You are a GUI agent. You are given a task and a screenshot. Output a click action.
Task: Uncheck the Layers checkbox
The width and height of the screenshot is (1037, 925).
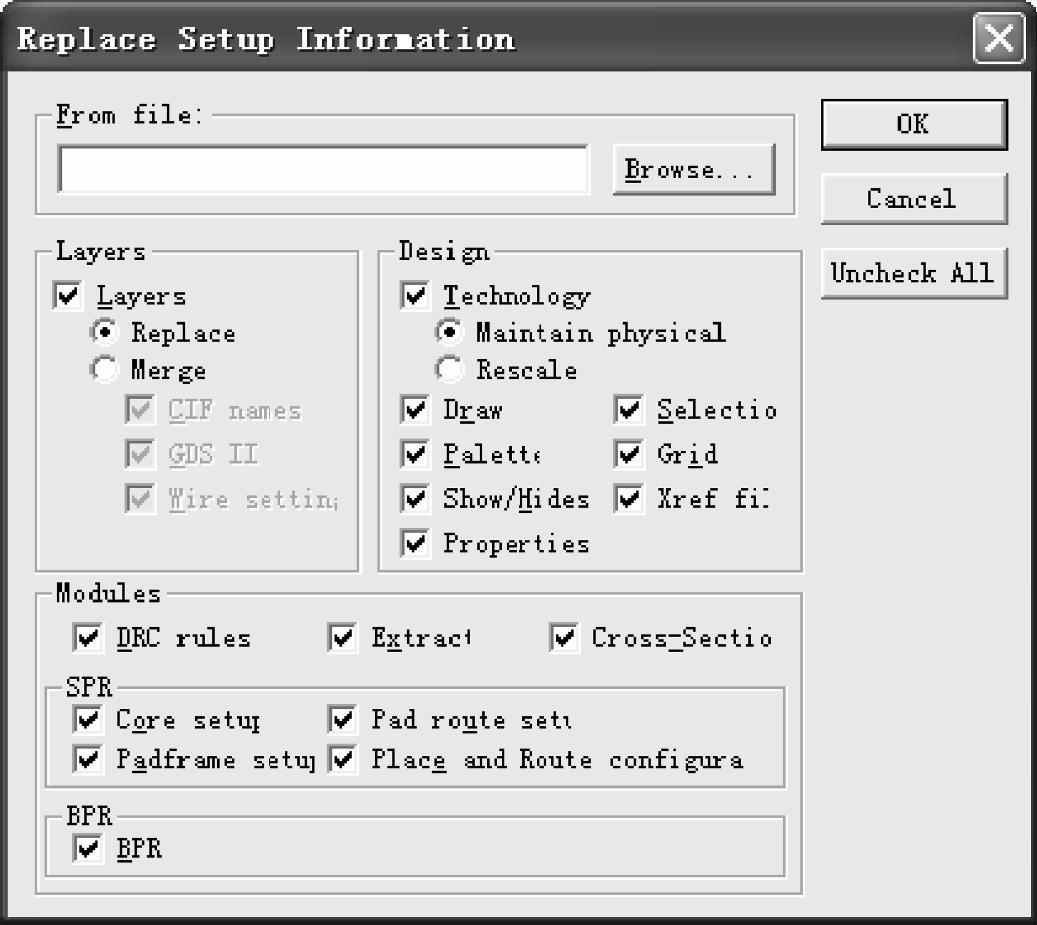point(69,297)
